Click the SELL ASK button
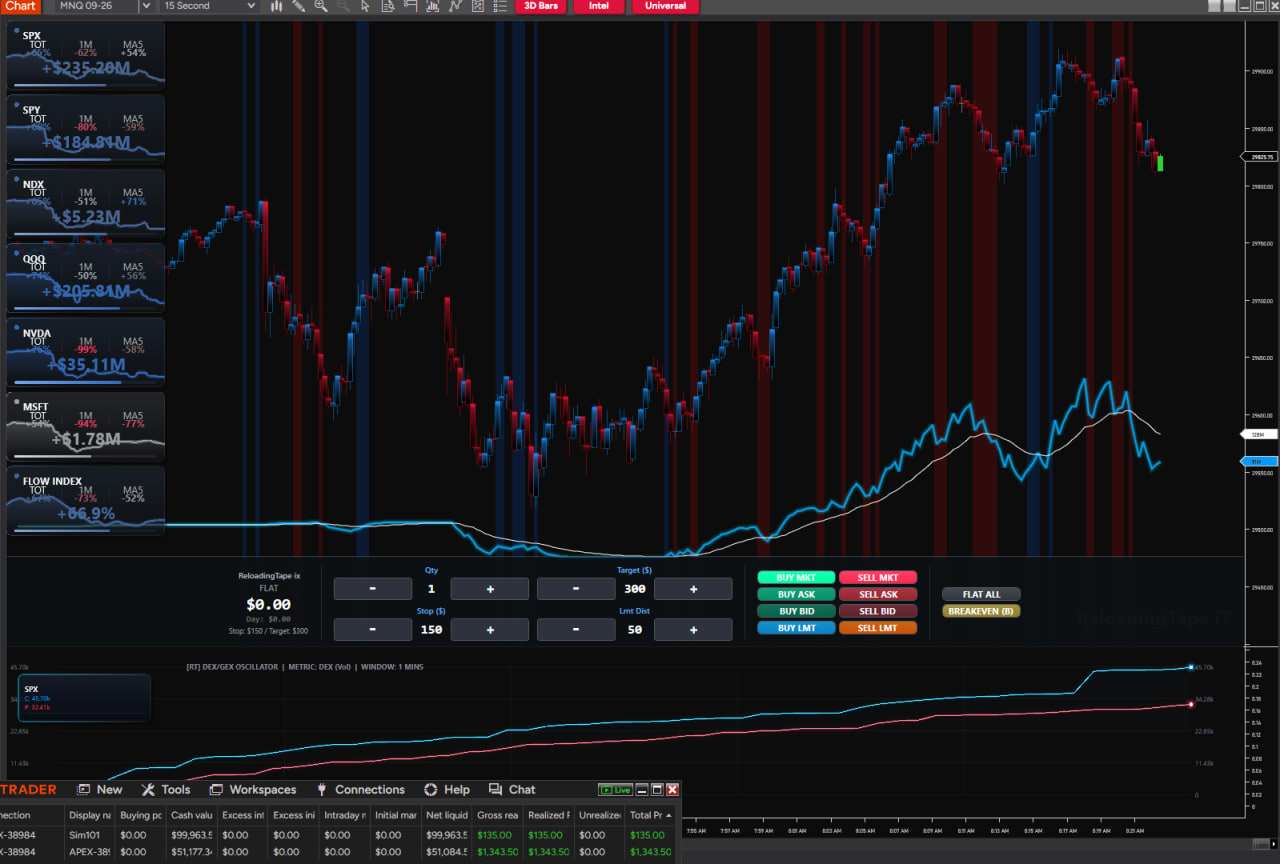The width and height of the screenshot is (1280, 864). 878,594
